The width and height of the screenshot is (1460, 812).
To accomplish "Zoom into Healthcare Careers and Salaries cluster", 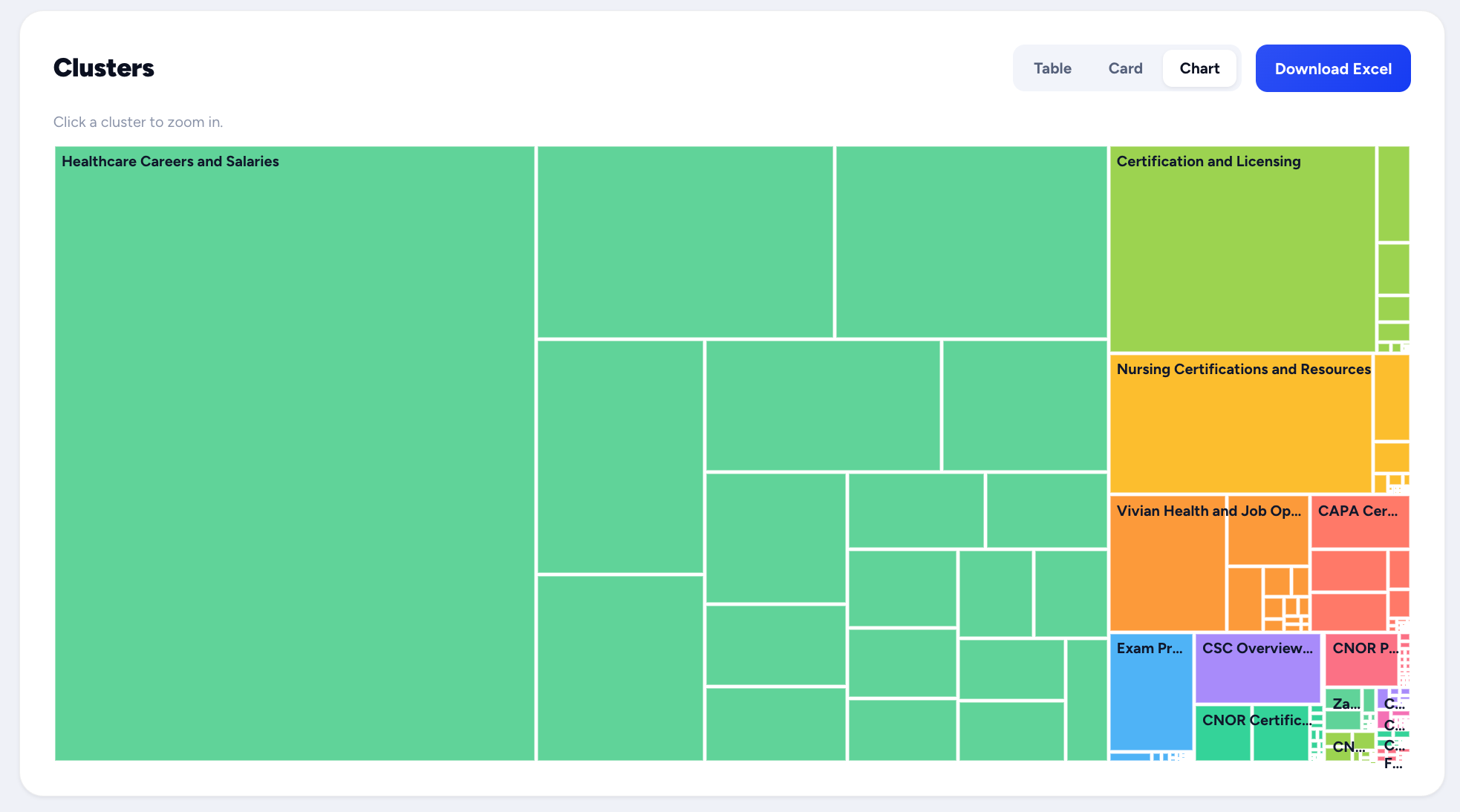I will point(295,454).
